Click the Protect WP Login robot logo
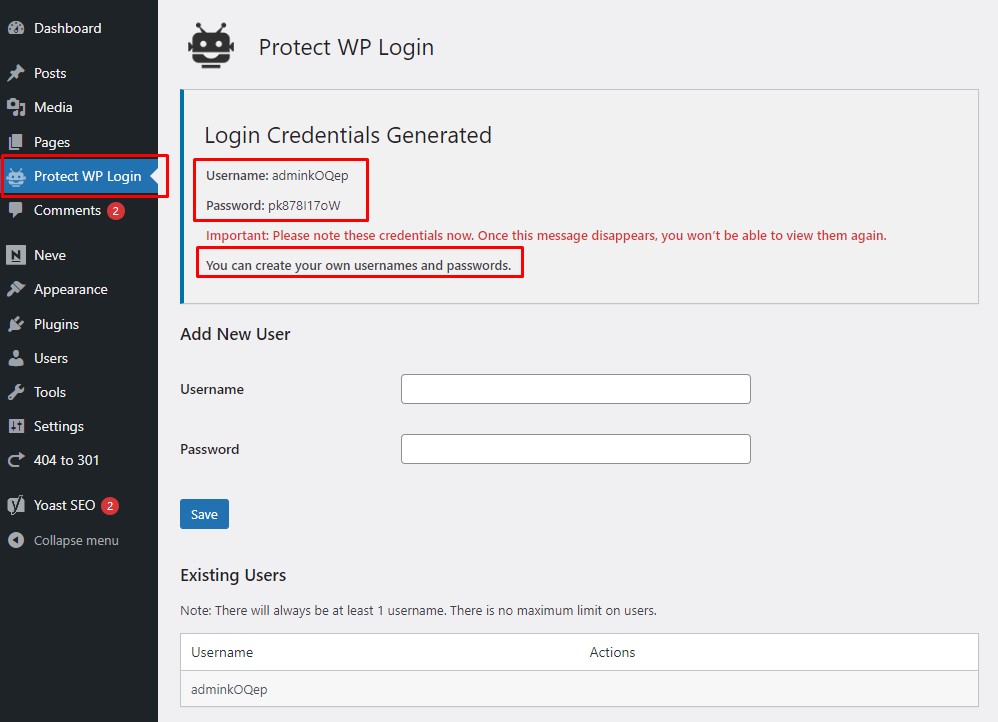The height and width of the screenshot is (722, 998). point(211,46)
